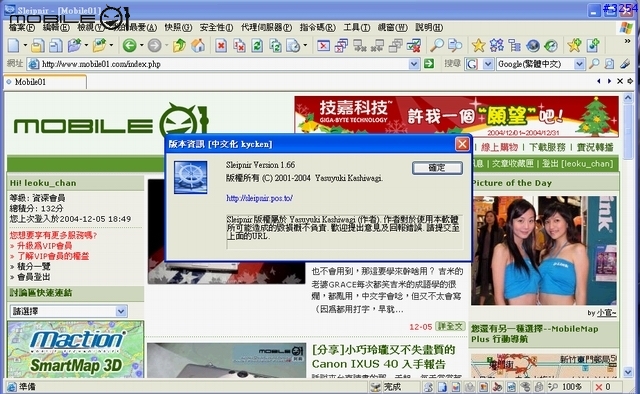Image resolution: width=640 pixels, height=394 pixels.
Task: Click the 實況轉播 navigation link
Action: coord(595,147)
